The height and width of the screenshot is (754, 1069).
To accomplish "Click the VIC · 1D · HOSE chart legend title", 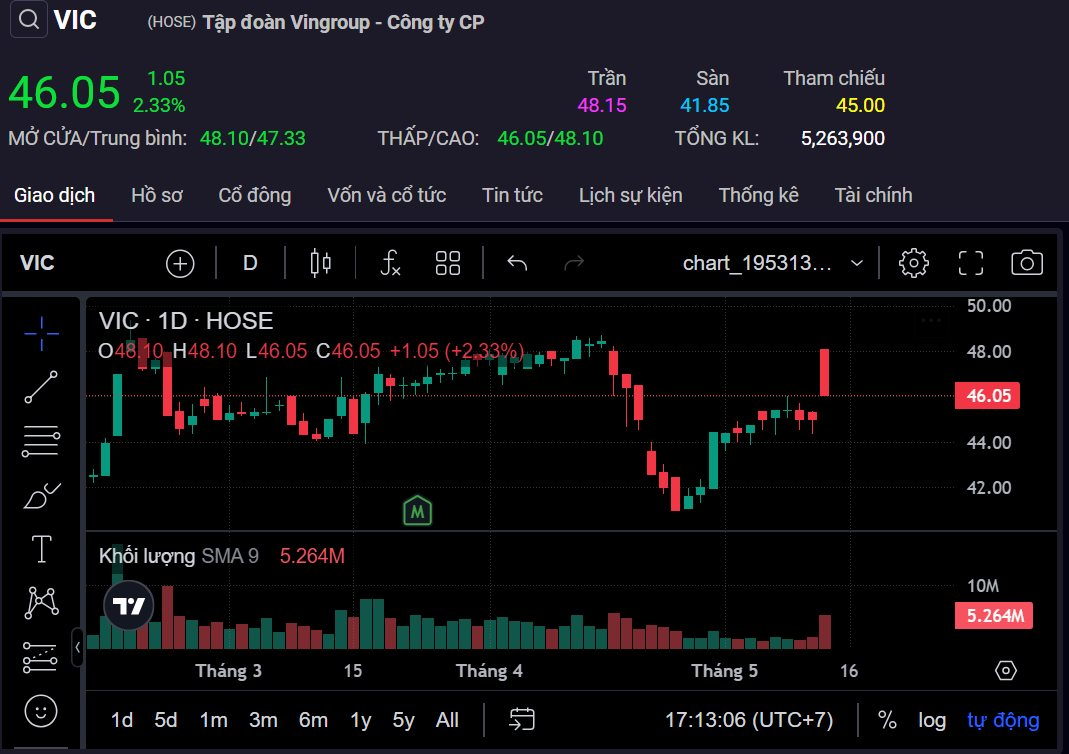I will coord(185,320).
